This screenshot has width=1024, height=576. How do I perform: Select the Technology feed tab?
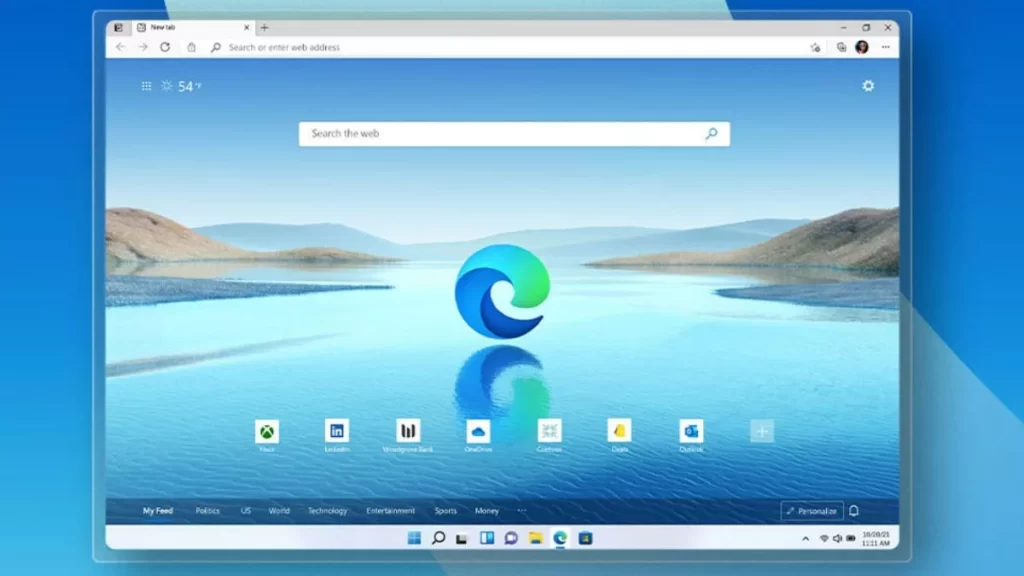click(x=327, y=511)
